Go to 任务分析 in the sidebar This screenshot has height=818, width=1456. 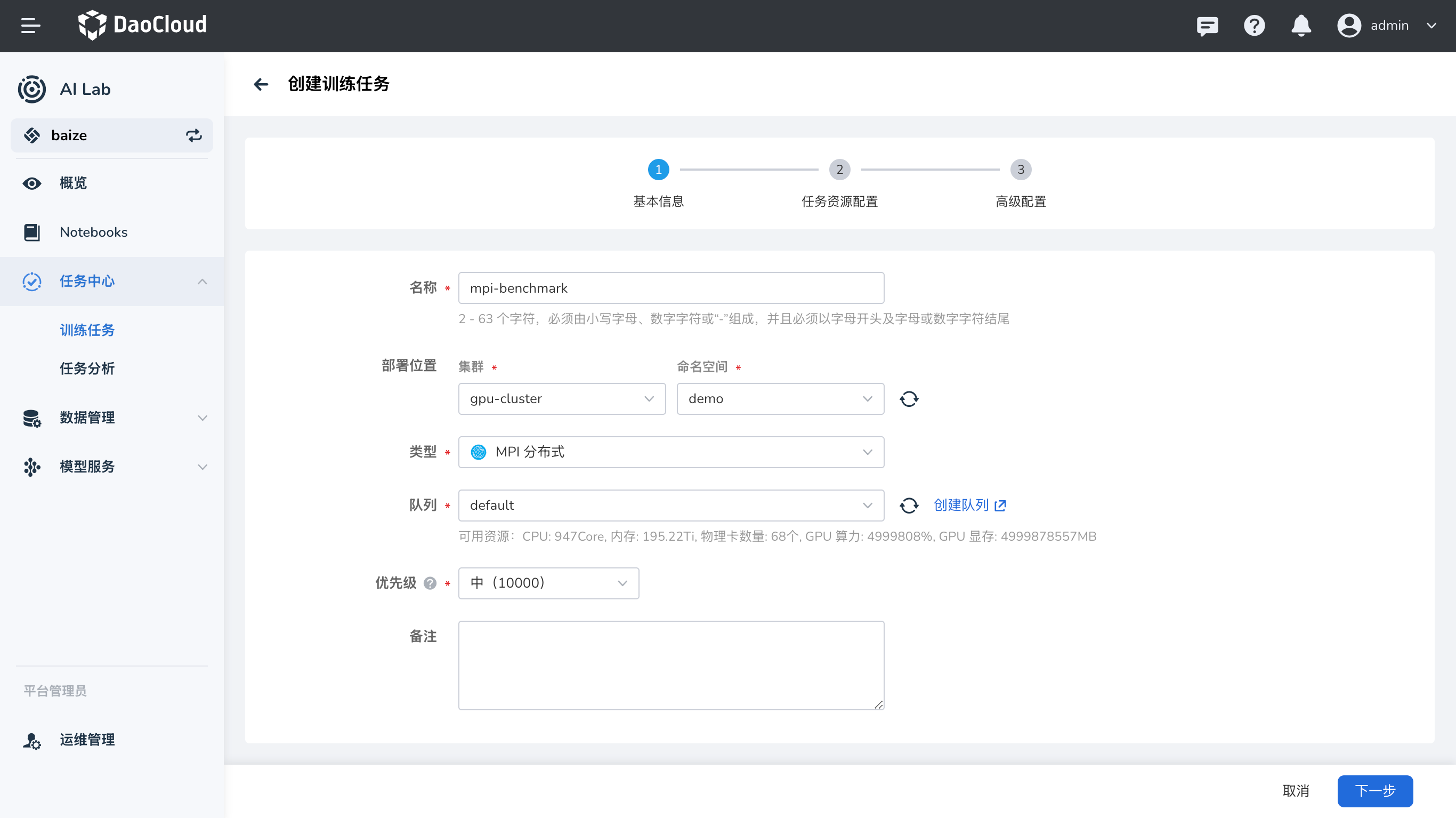pyautogui.click(x=87, y=369)
